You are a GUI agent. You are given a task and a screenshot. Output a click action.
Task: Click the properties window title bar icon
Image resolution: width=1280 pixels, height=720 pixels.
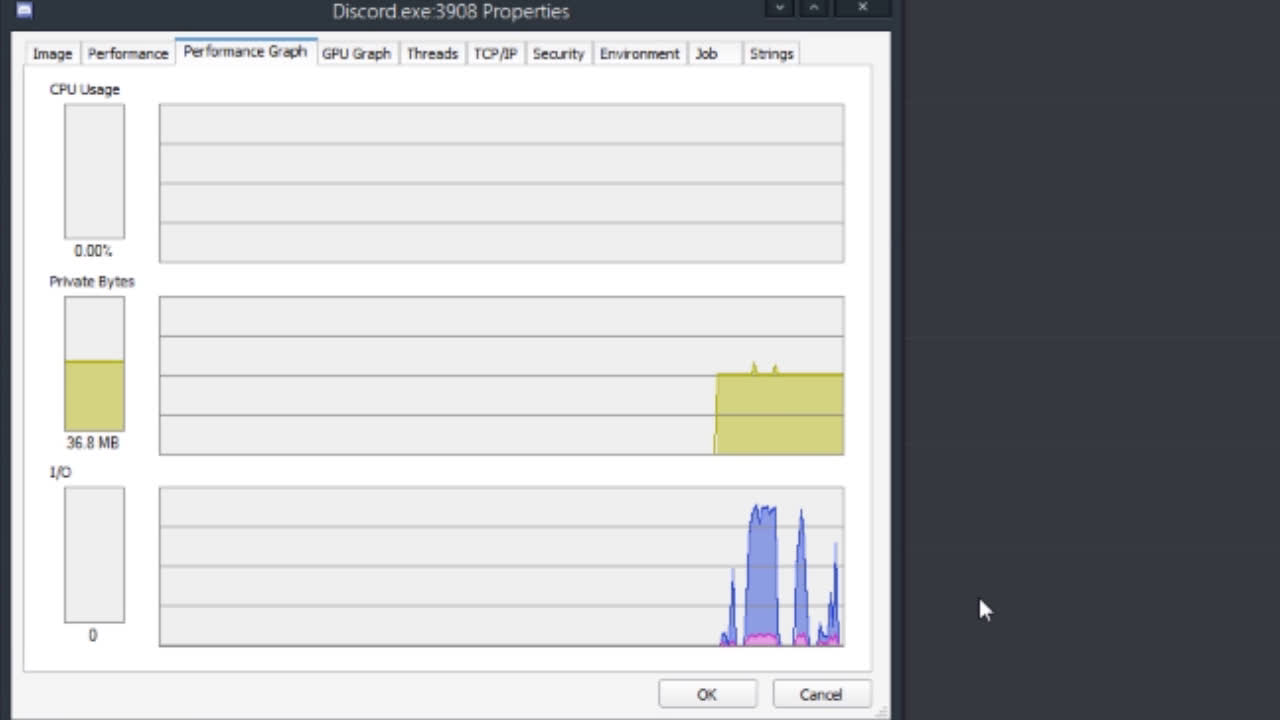click(x=24, y=11)
